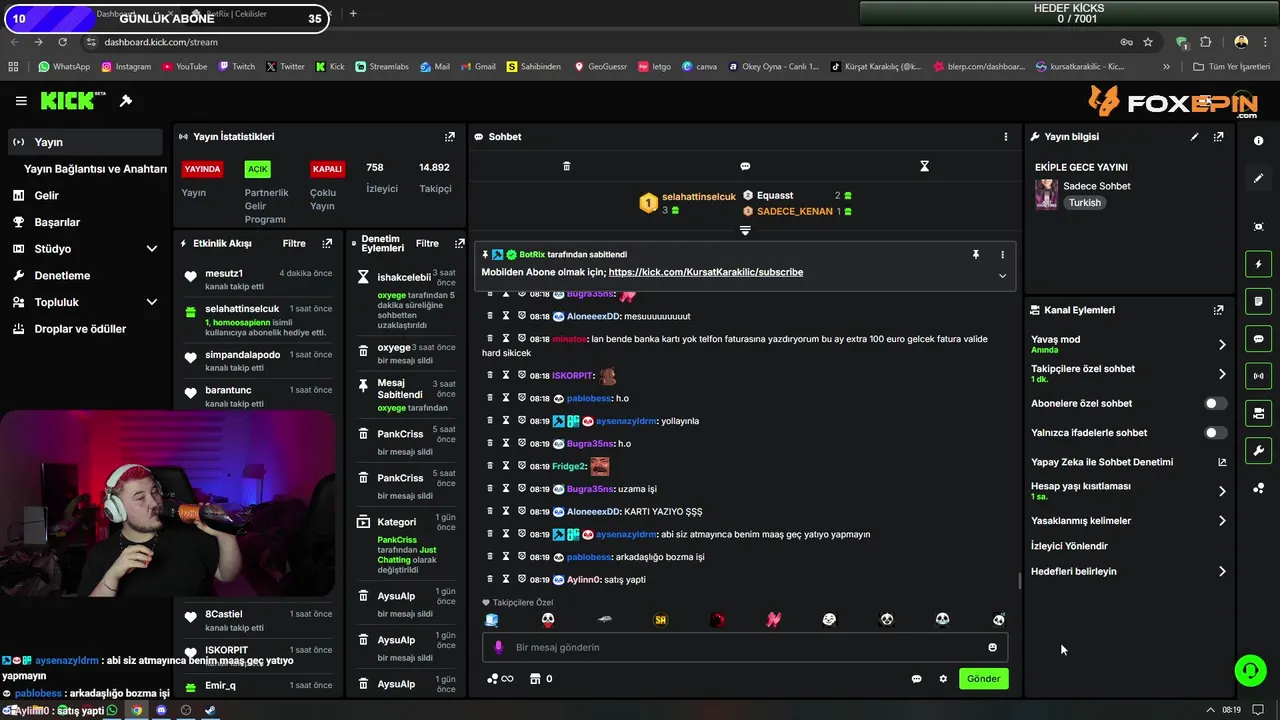Viewport: 1280px width, 720px height.
Task: Click the message input field
Action: coord(745,647)
